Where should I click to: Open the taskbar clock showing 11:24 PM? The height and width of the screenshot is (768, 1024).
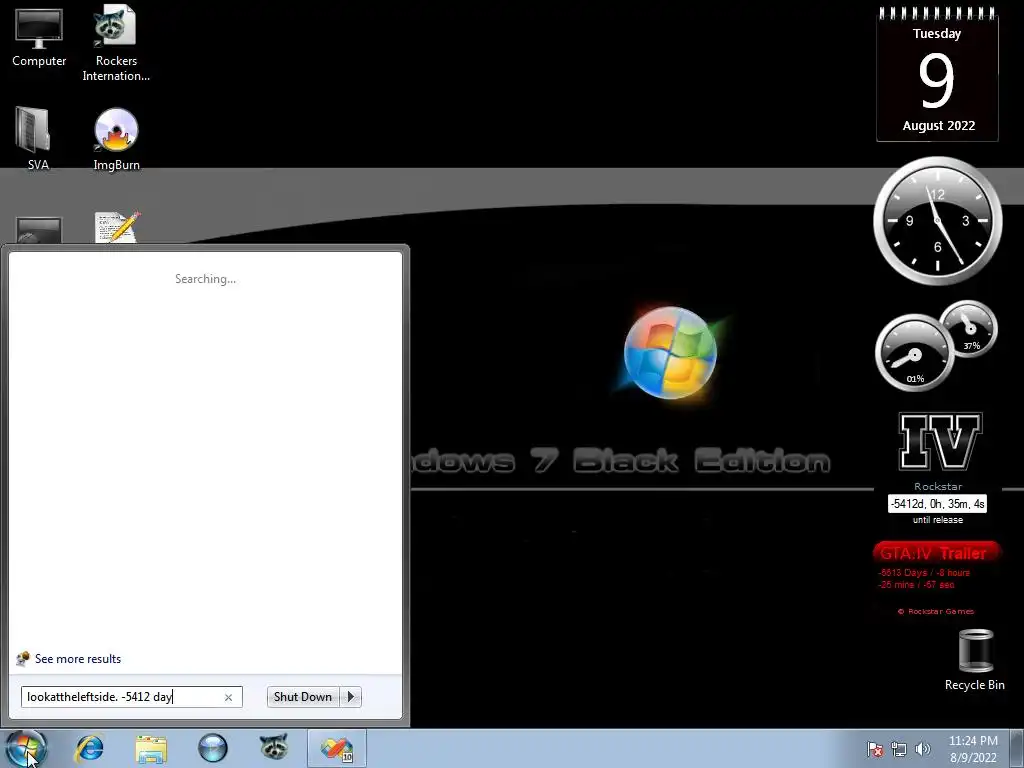tap(973, 749)
